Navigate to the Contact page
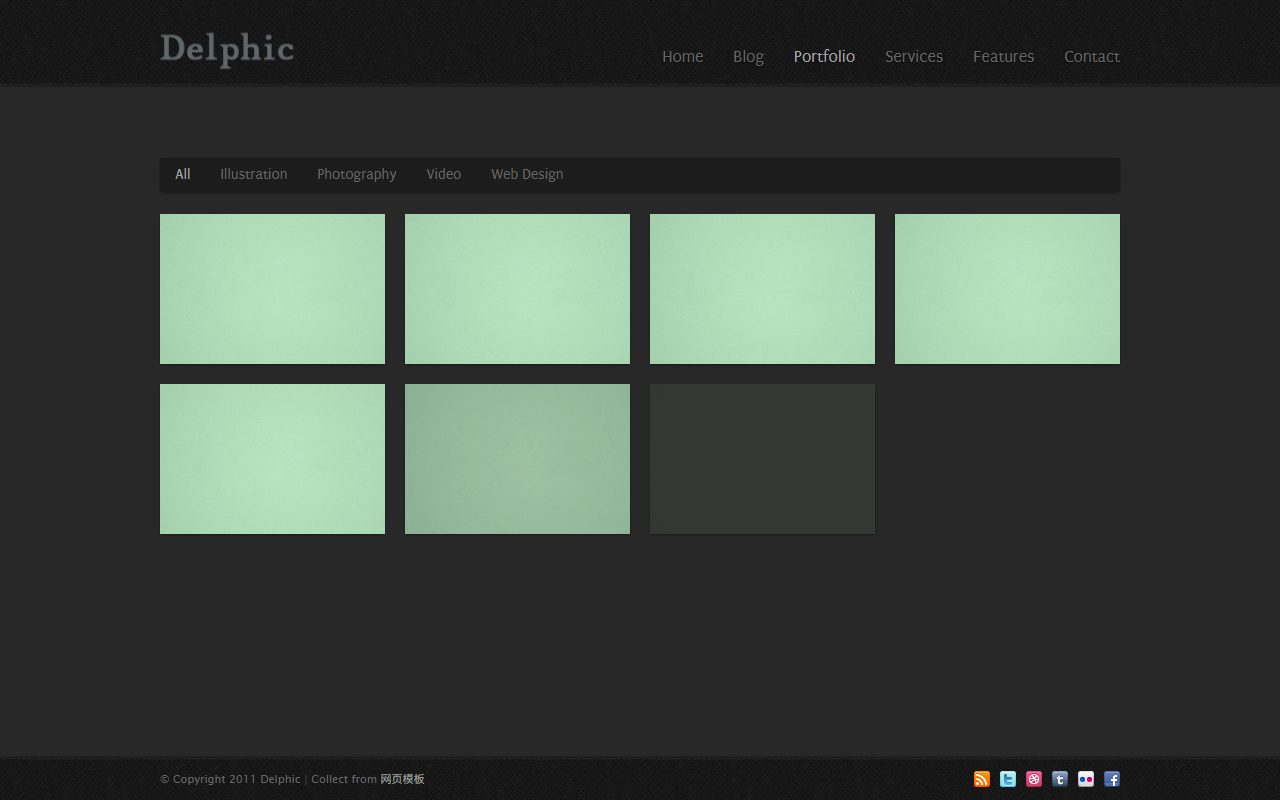 coord(1092,56)
